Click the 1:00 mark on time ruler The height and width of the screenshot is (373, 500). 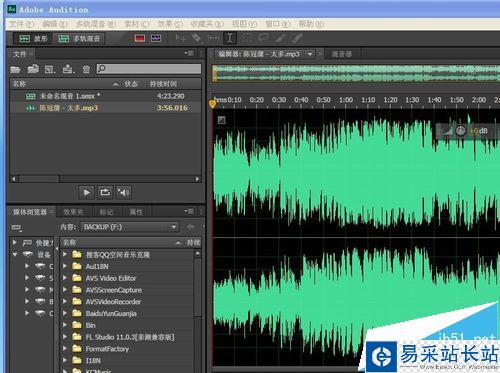point(346,100)
